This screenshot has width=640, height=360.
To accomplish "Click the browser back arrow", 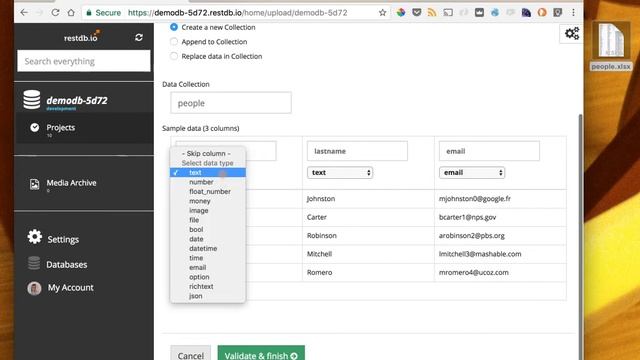I will point(24,13).
